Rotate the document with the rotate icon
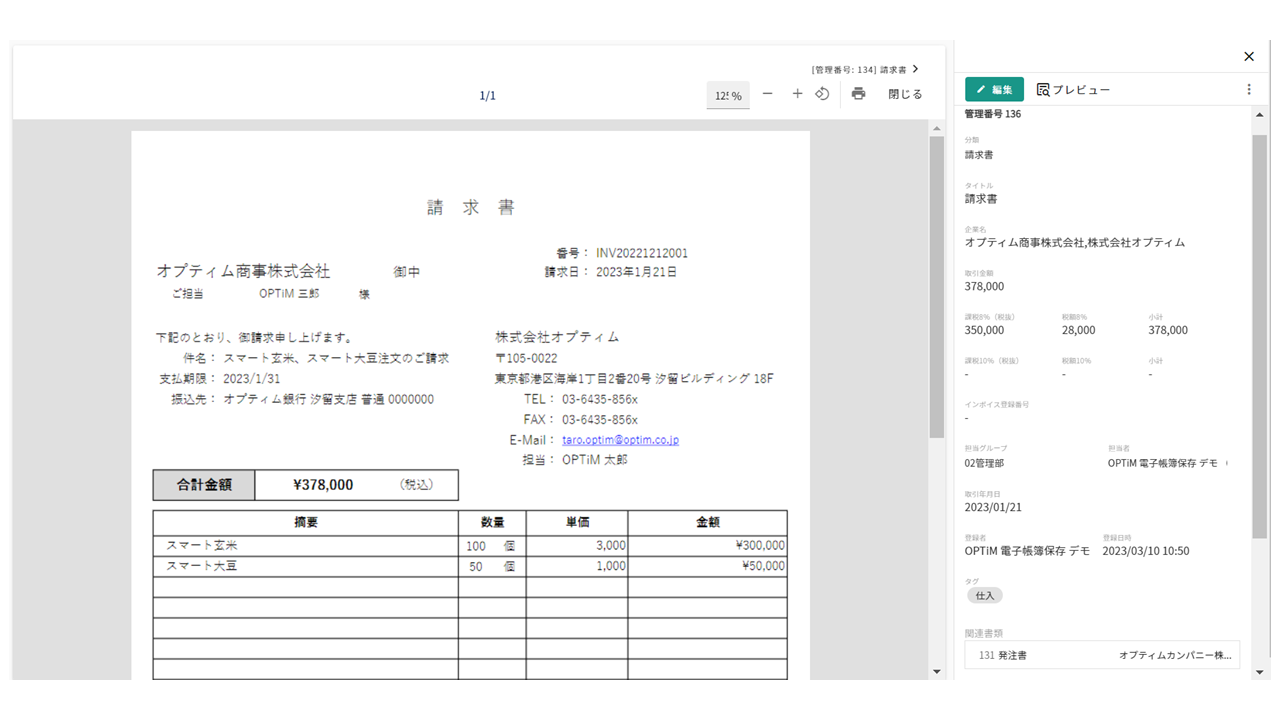The height and width of the screenshot is (720, 1280). (822, 94)
